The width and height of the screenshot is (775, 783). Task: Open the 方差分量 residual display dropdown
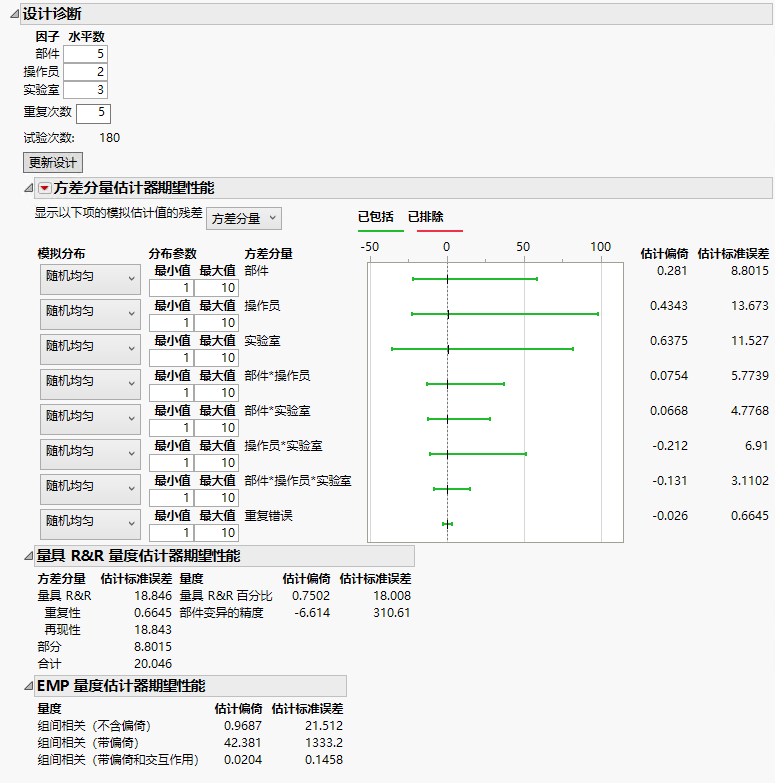[x=244, y=219]
